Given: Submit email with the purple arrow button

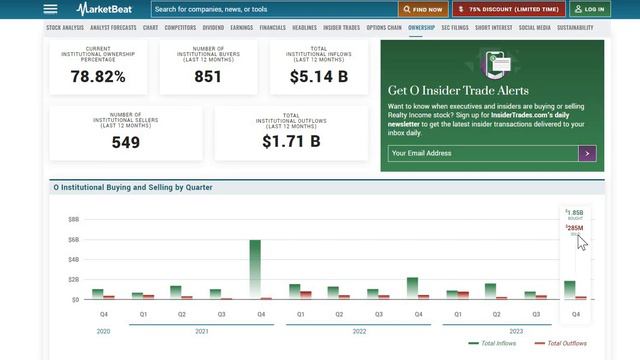Looking at the screenshot, I should (587, 153).
